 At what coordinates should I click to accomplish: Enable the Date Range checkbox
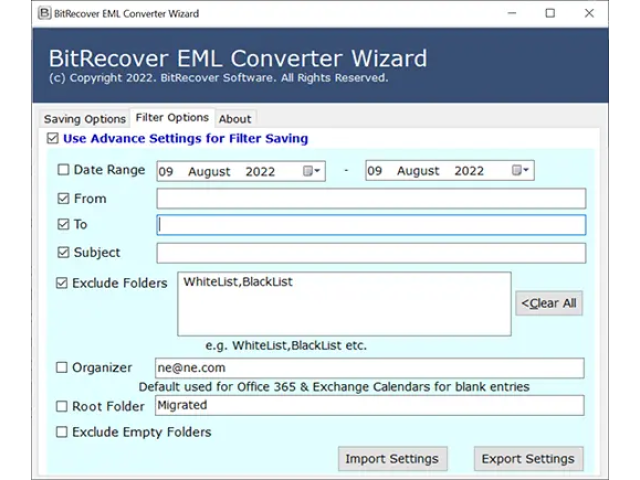pyautogui.click(x=64, y=171)
